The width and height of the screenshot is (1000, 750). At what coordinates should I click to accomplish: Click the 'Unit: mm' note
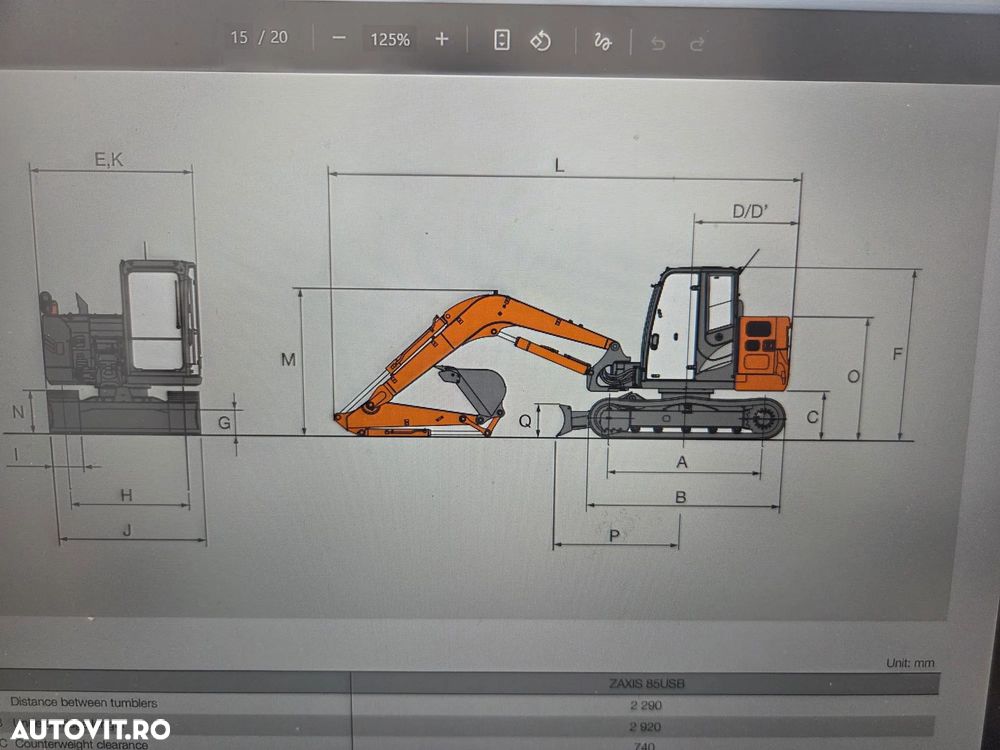[x=910, y=663]
